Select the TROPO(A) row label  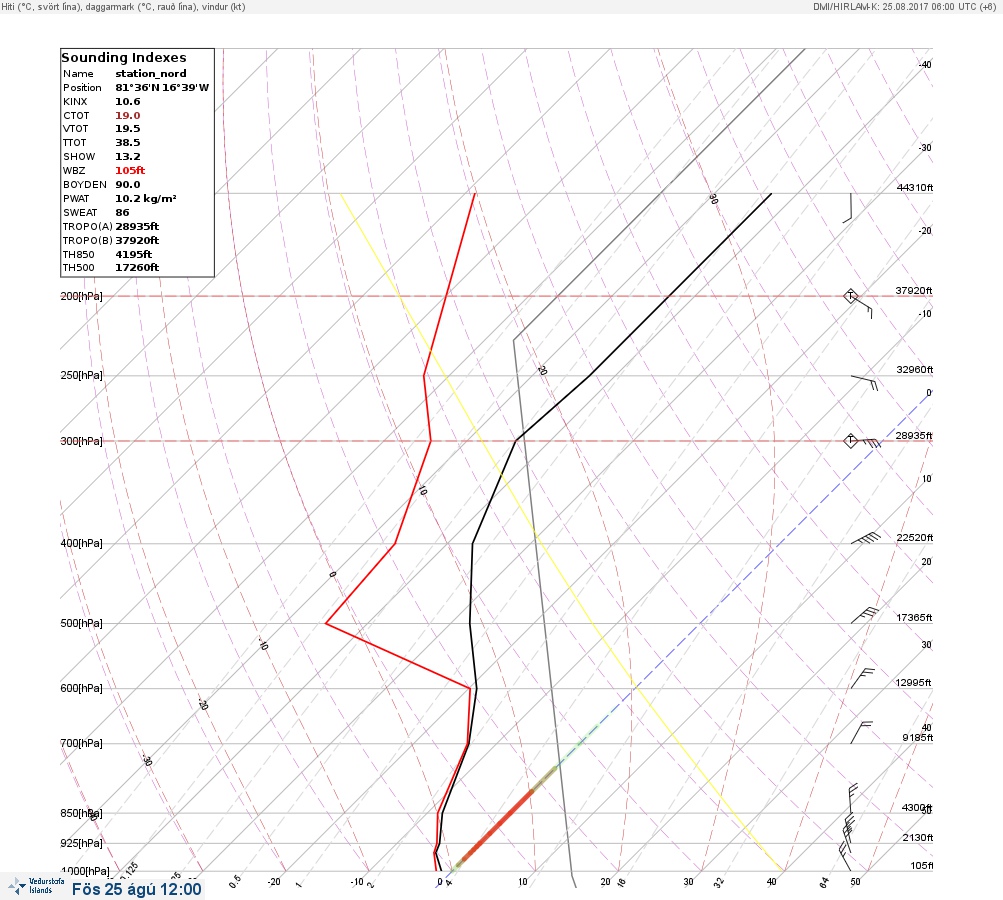tap(88, 226)
